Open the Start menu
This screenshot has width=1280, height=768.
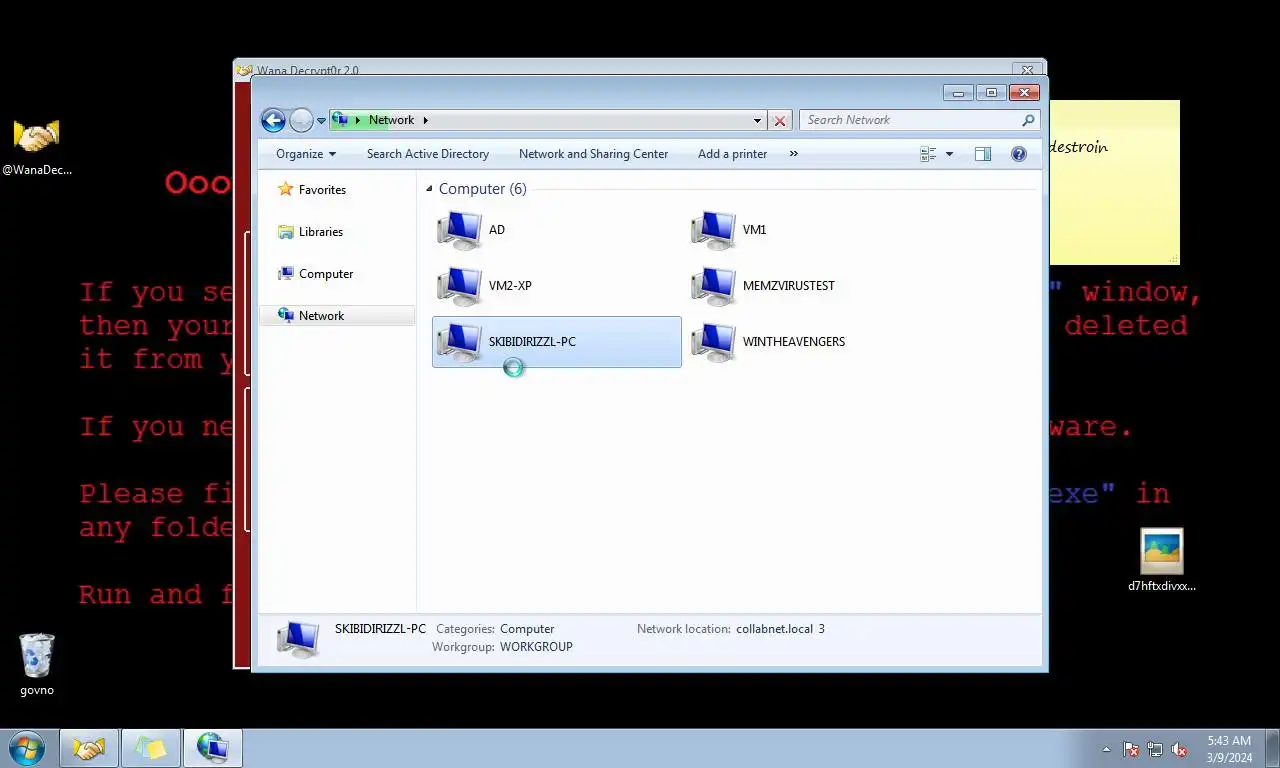point(26,748)
